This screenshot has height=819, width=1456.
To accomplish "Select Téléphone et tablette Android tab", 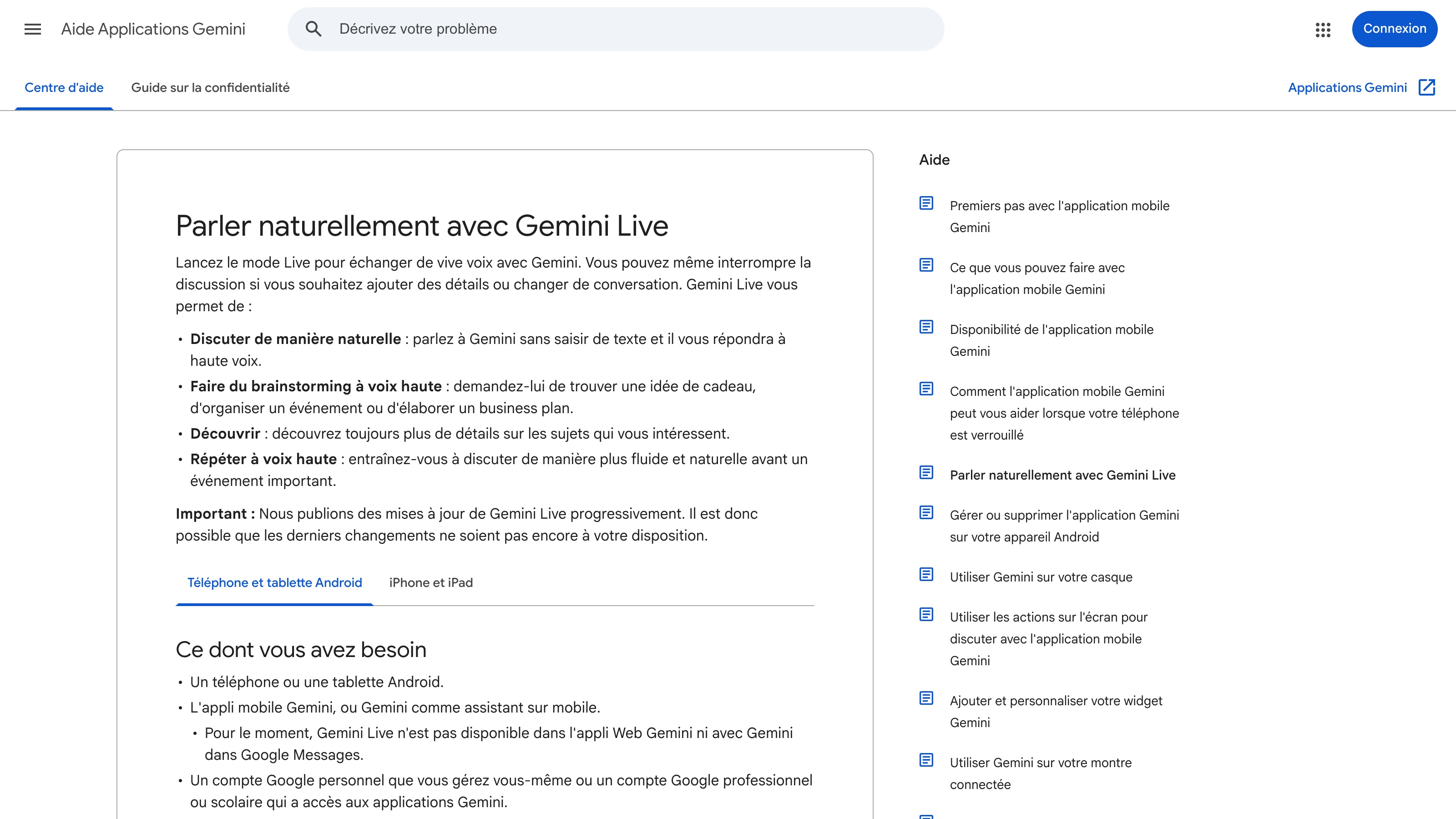I will tap(275, 583).
